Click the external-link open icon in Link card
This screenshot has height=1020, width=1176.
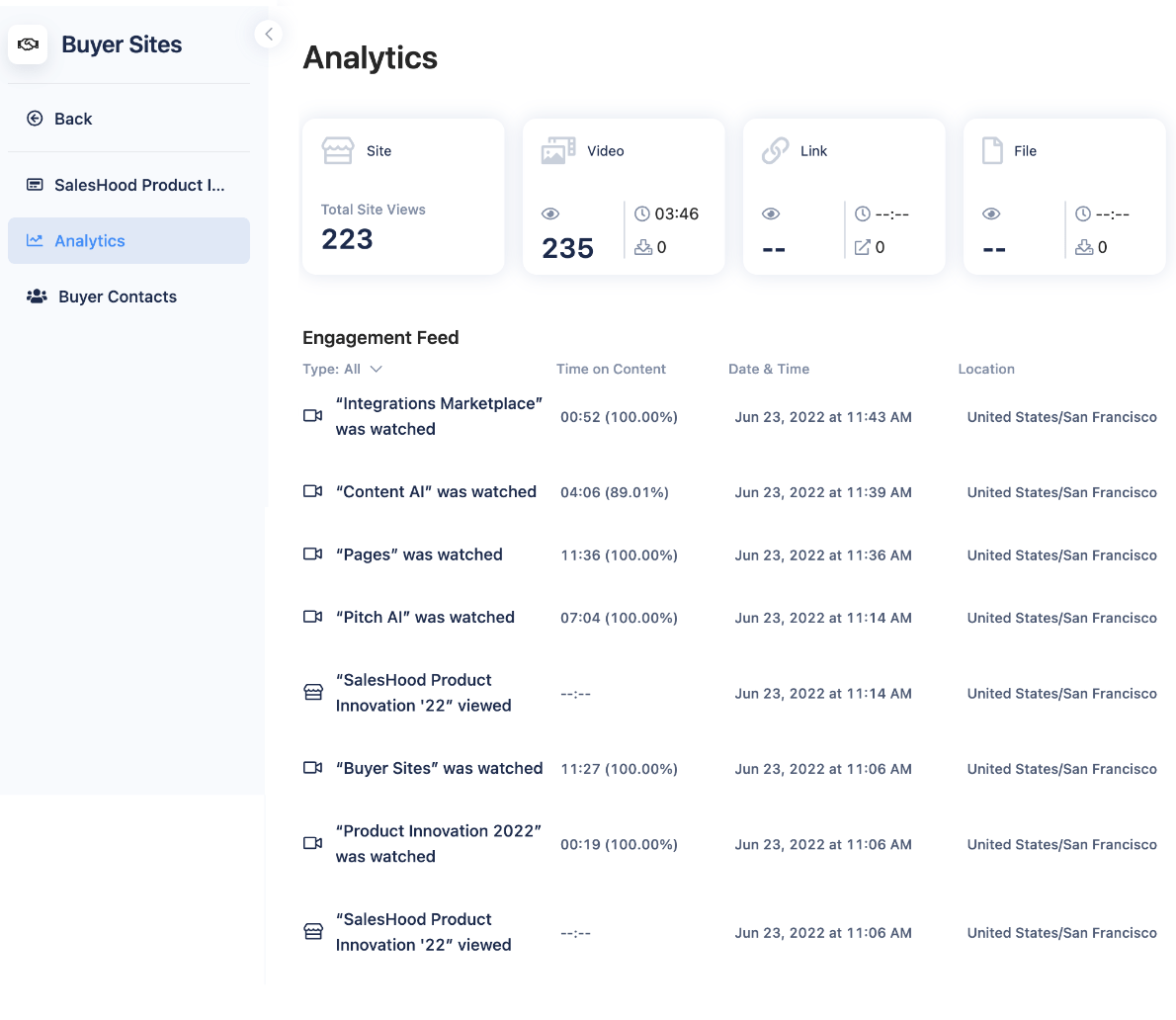pos(863,247)
